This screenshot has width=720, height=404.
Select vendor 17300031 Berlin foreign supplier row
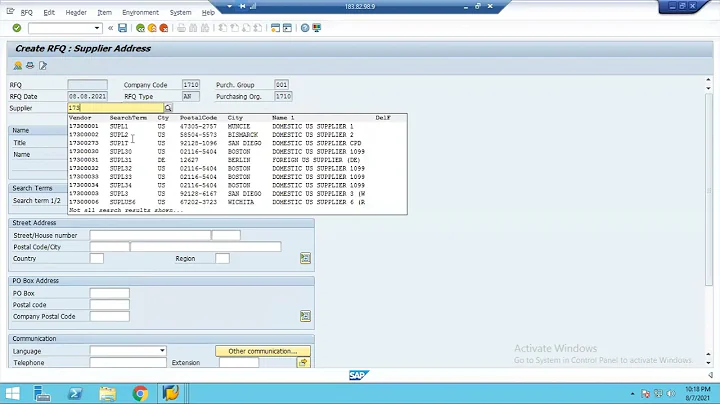(237, 160)
